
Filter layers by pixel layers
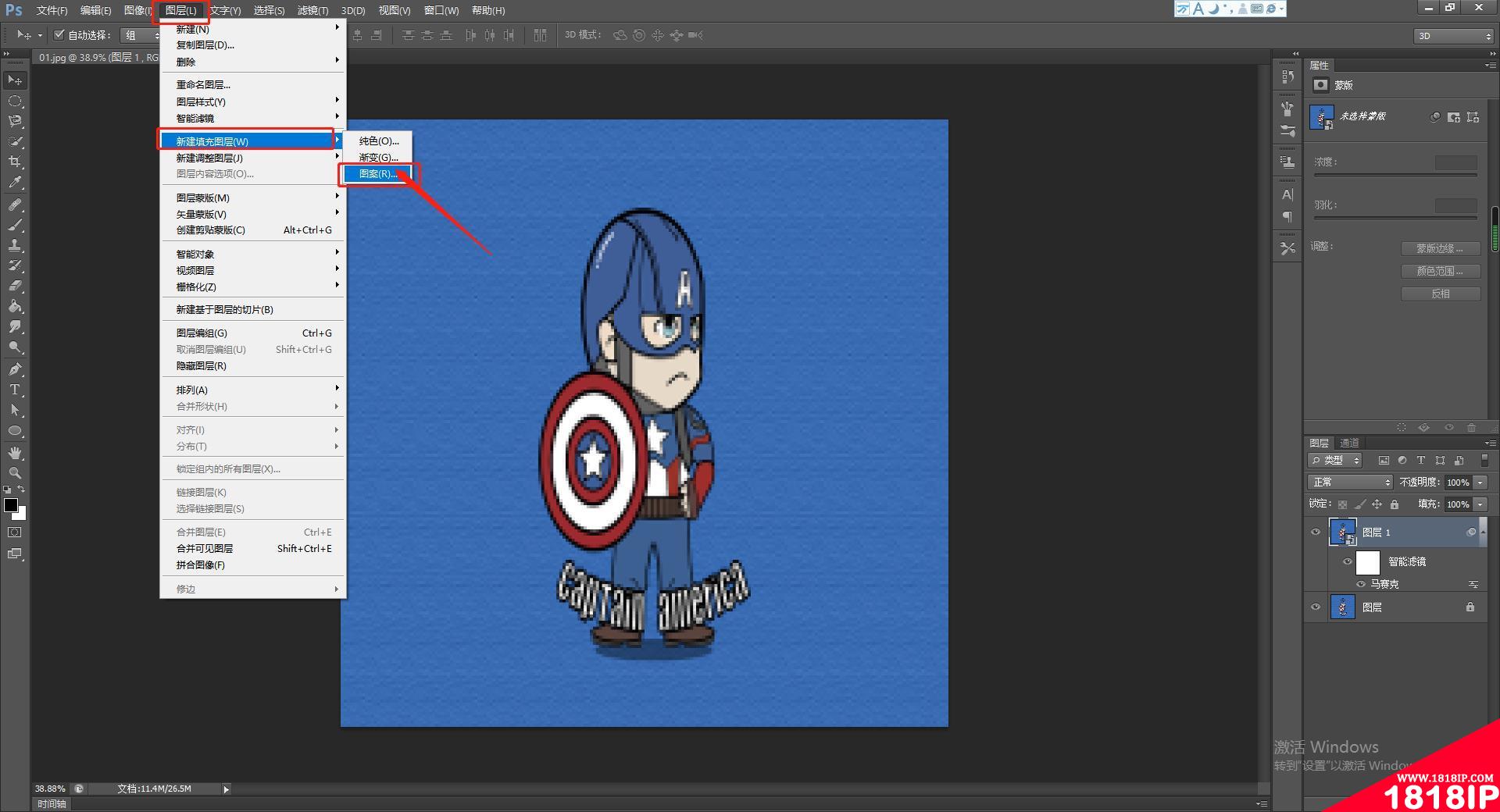point(1384,461)
